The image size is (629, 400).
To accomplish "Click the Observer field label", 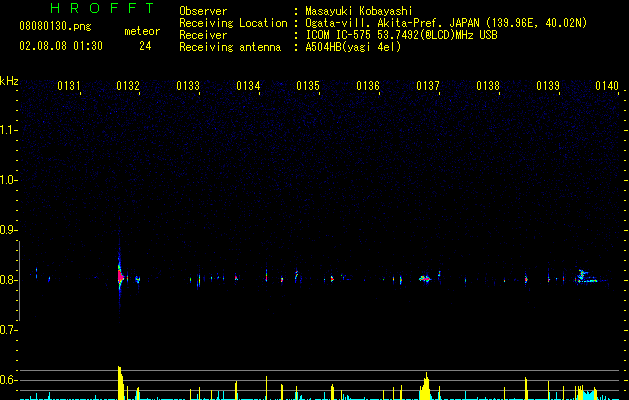I will tap(203, 11).
